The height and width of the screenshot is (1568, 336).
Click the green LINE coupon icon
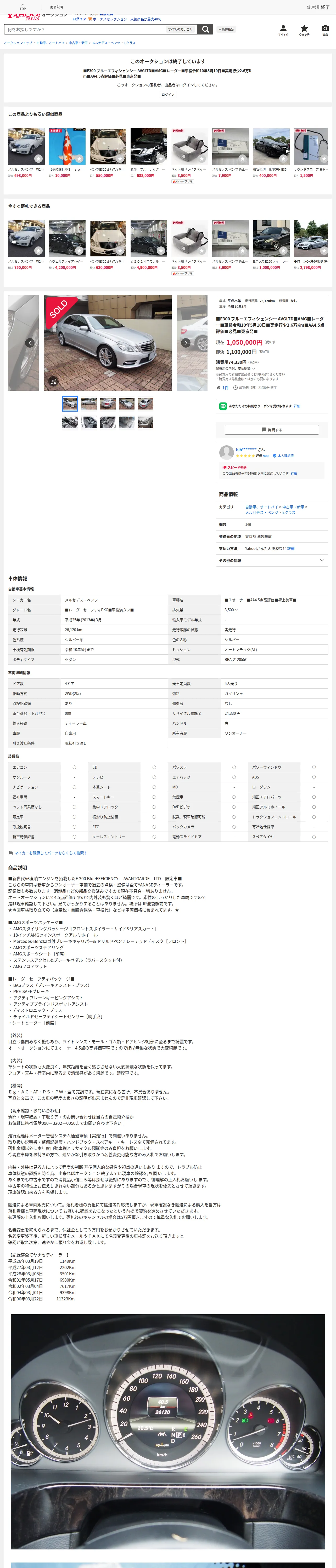click(223, 406)
